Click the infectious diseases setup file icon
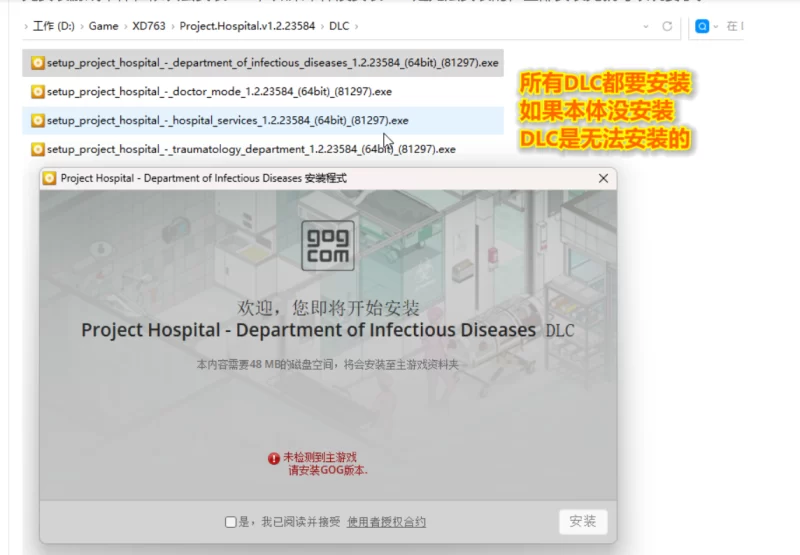Viewport: 800px width, 555px height. click(x=37, y=63)
